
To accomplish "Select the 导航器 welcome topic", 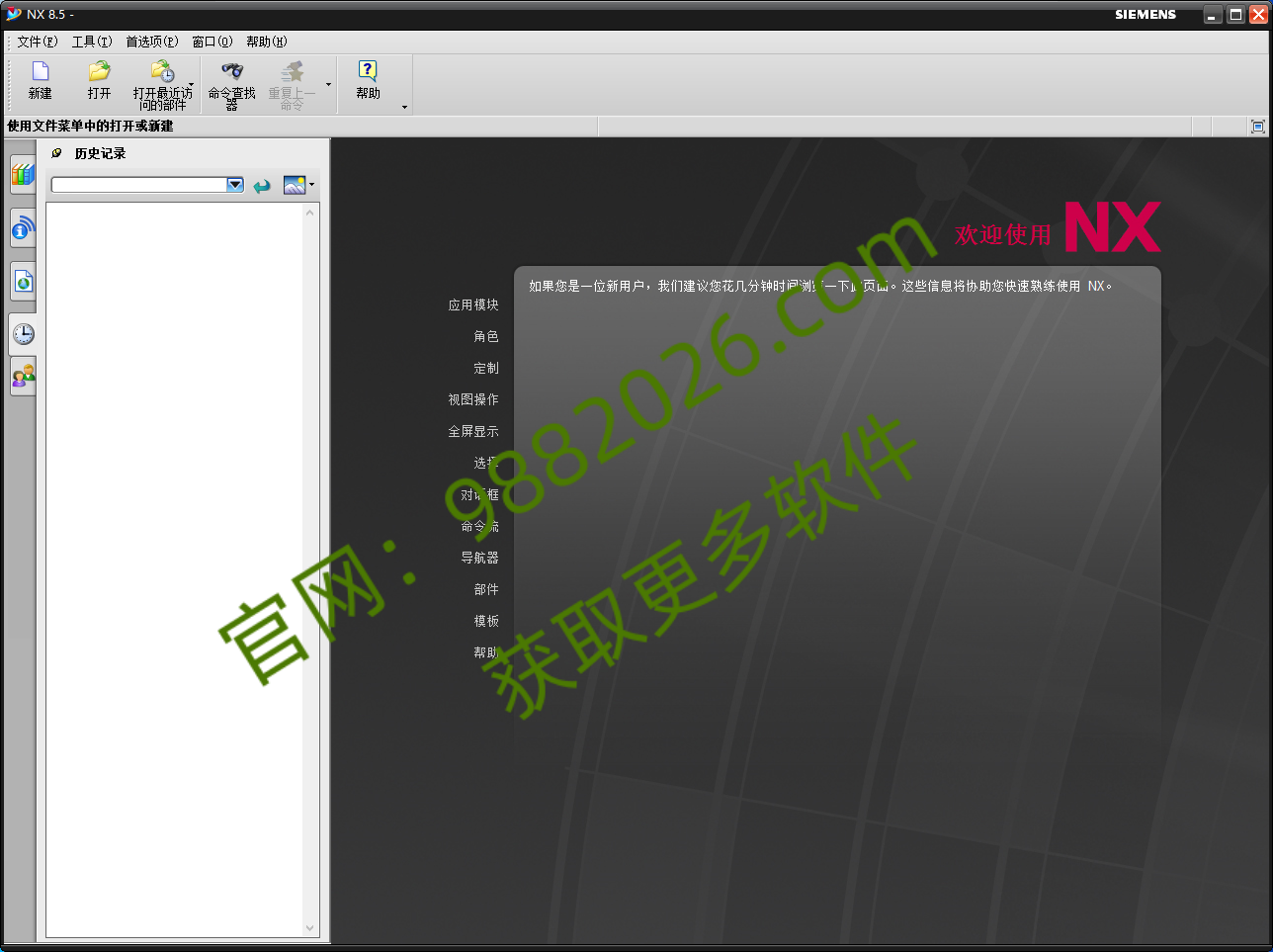I will (x=479, y=558).
